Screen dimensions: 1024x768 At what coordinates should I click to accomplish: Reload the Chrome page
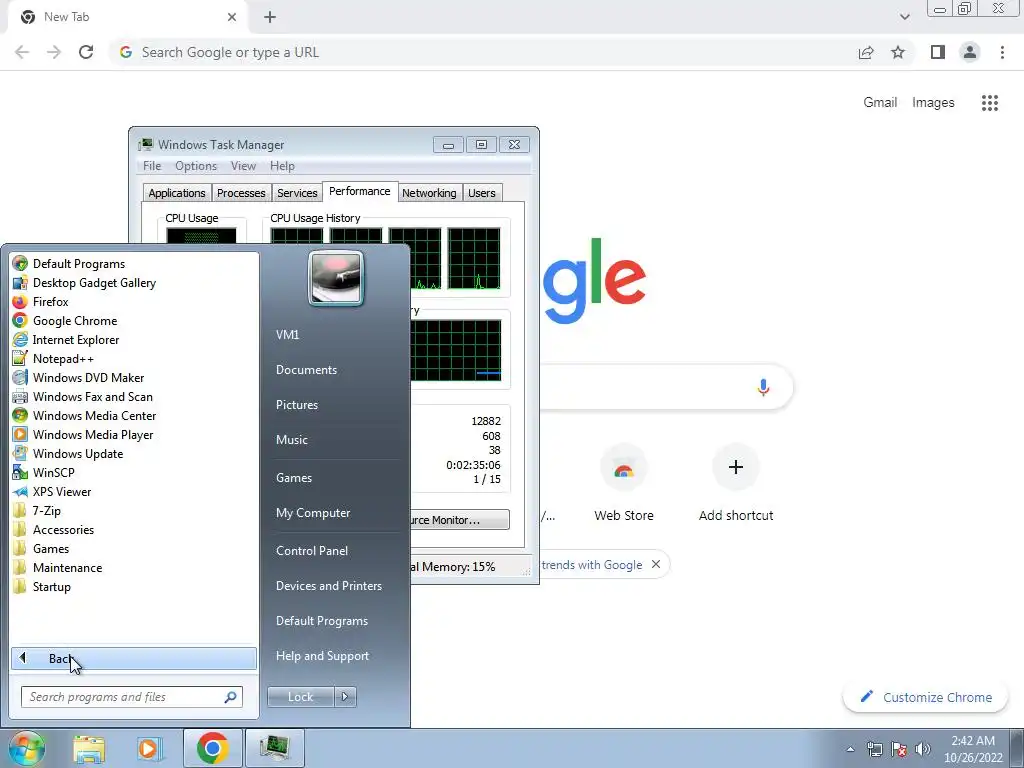click(x=86, y=52)
